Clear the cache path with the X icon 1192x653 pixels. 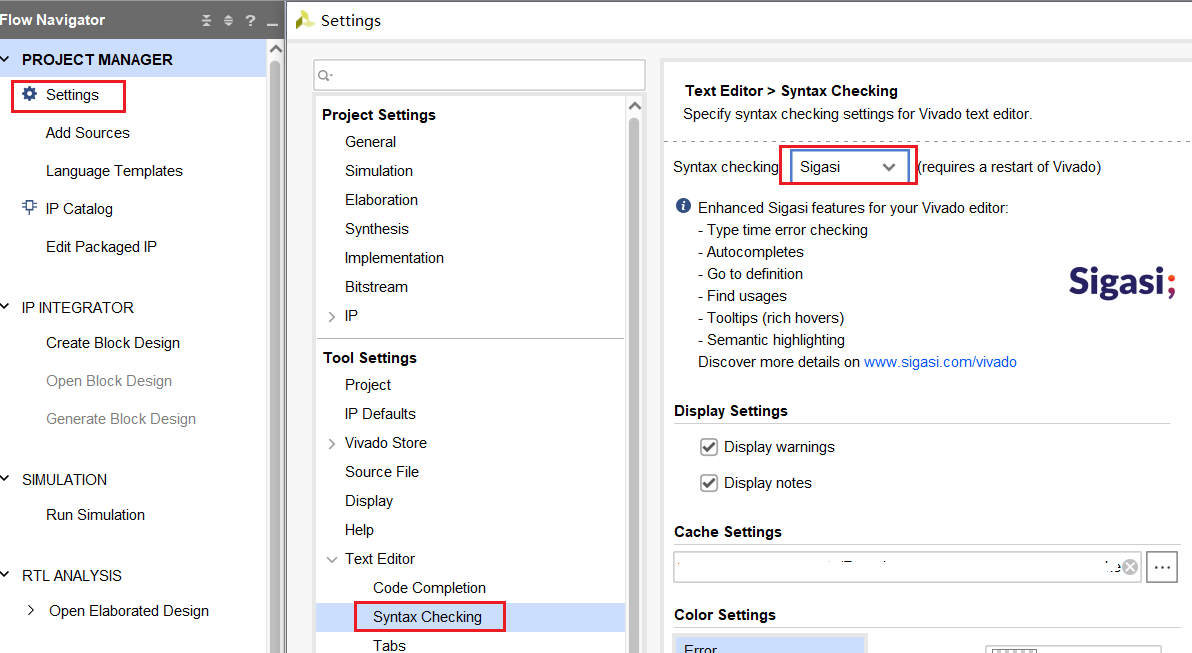tap(1130, 567)
